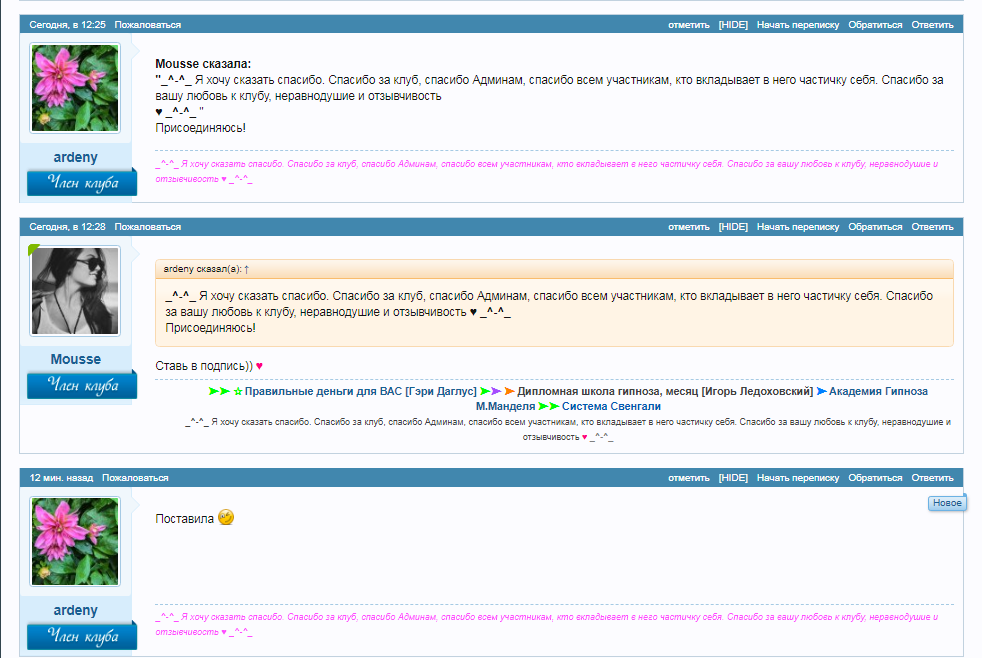Open Дипломная школа гипноза [Игорь Ледоховский] link
The image size is (982, 658).
point(664,391)
